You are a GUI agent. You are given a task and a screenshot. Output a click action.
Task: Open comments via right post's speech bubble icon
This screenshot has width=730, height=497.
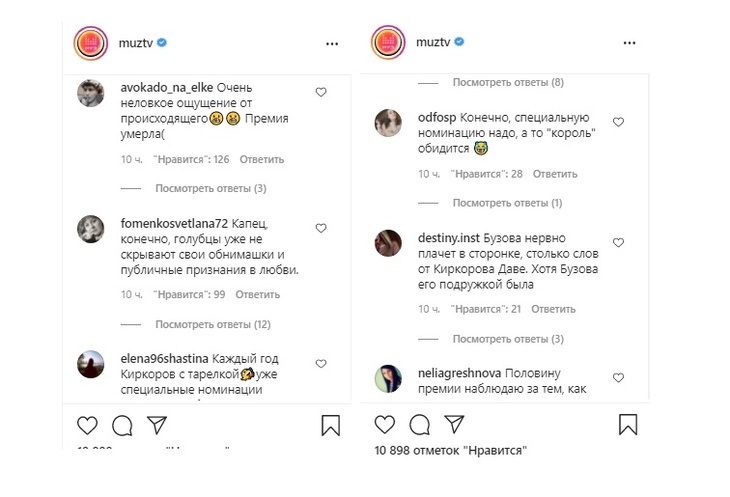coord(420,425)
